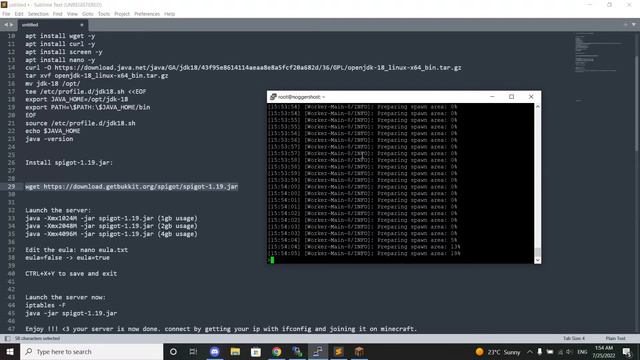Switch ENG input language indicator
The image size is (640, 360).
pyautogui.click(x=582, y=351)
